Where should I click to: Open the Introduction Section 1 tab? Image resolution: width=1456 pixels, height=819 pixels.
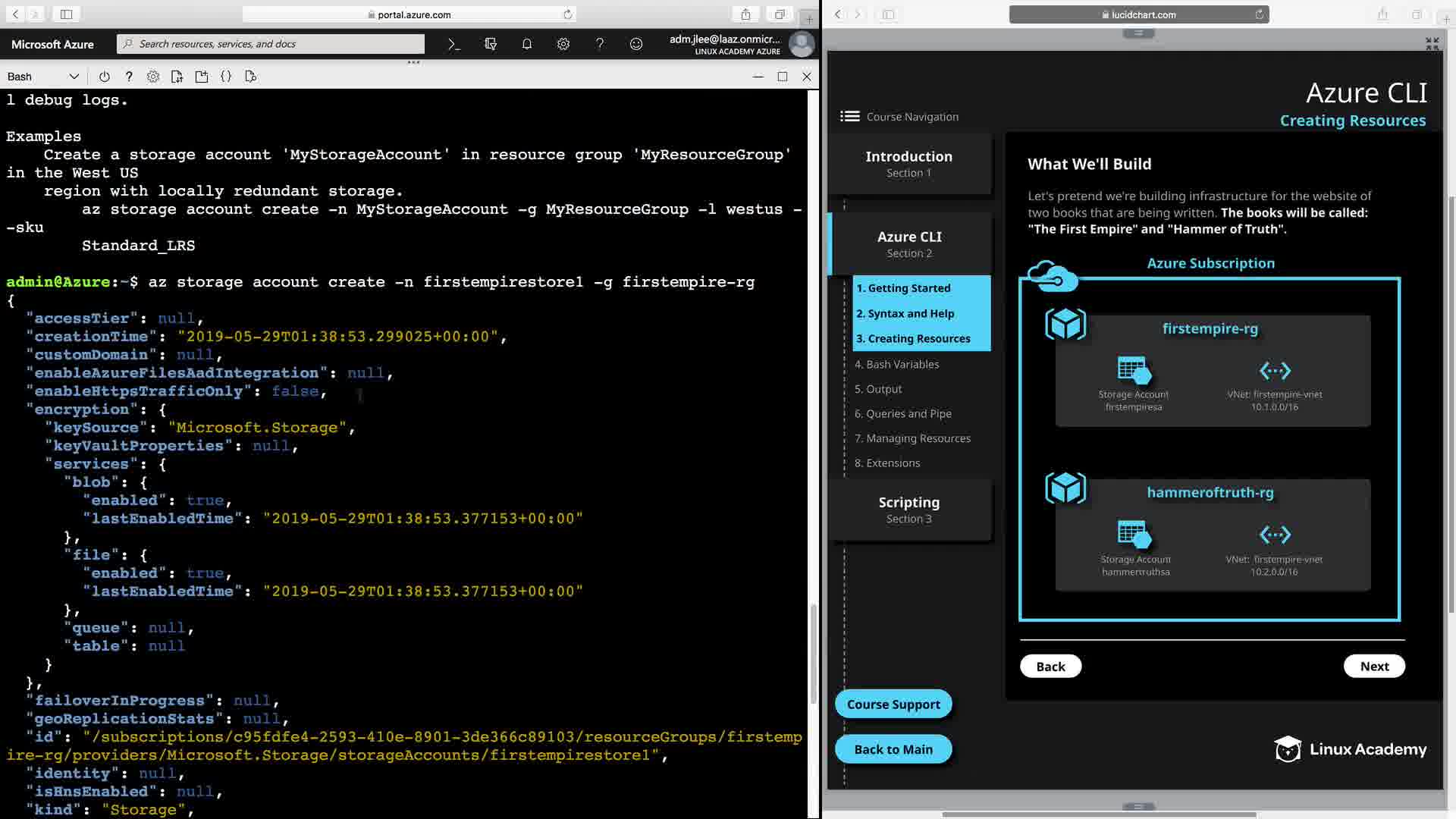(x=908, y=164)
